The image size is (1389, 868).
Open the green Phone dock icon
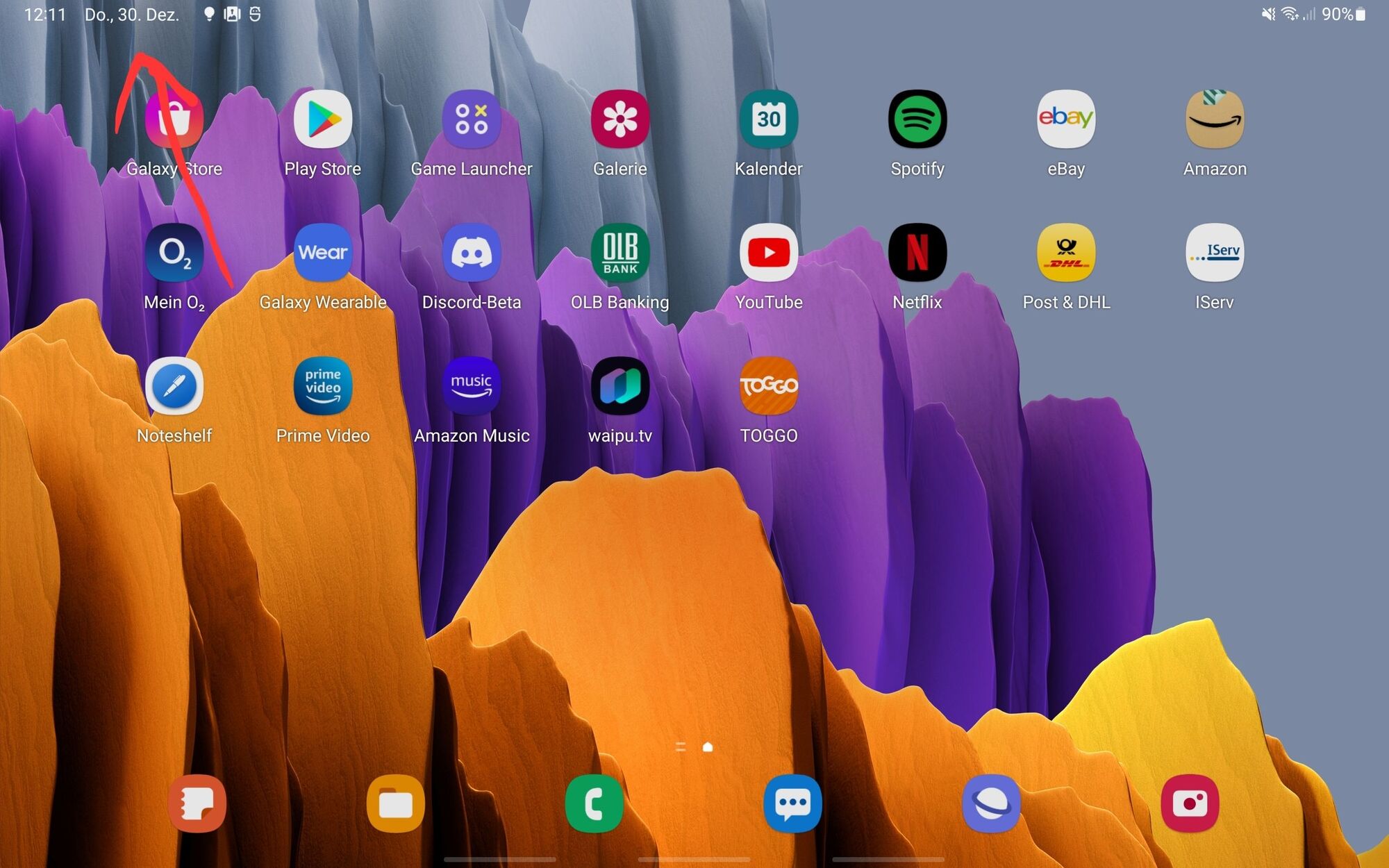[x=594, y=803]
